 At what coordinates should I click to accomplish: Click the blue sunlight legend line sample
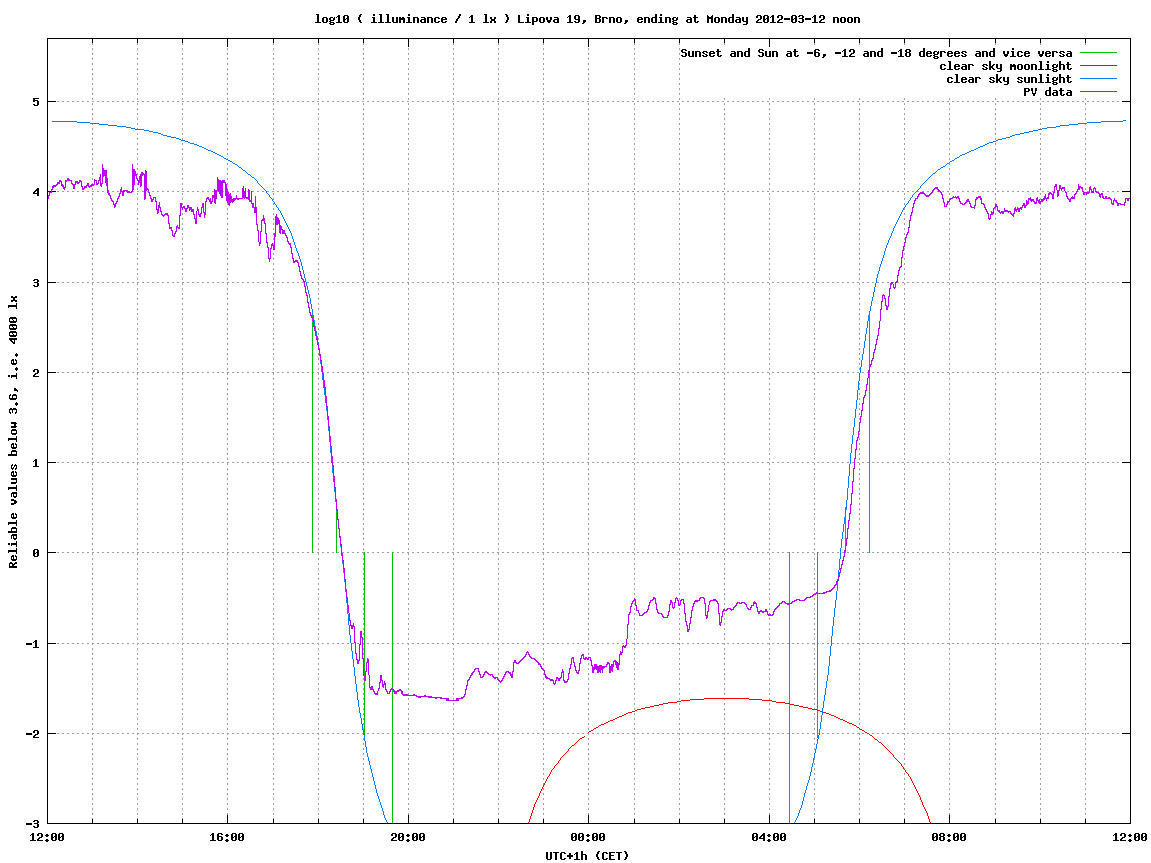tap(1098, 79)
